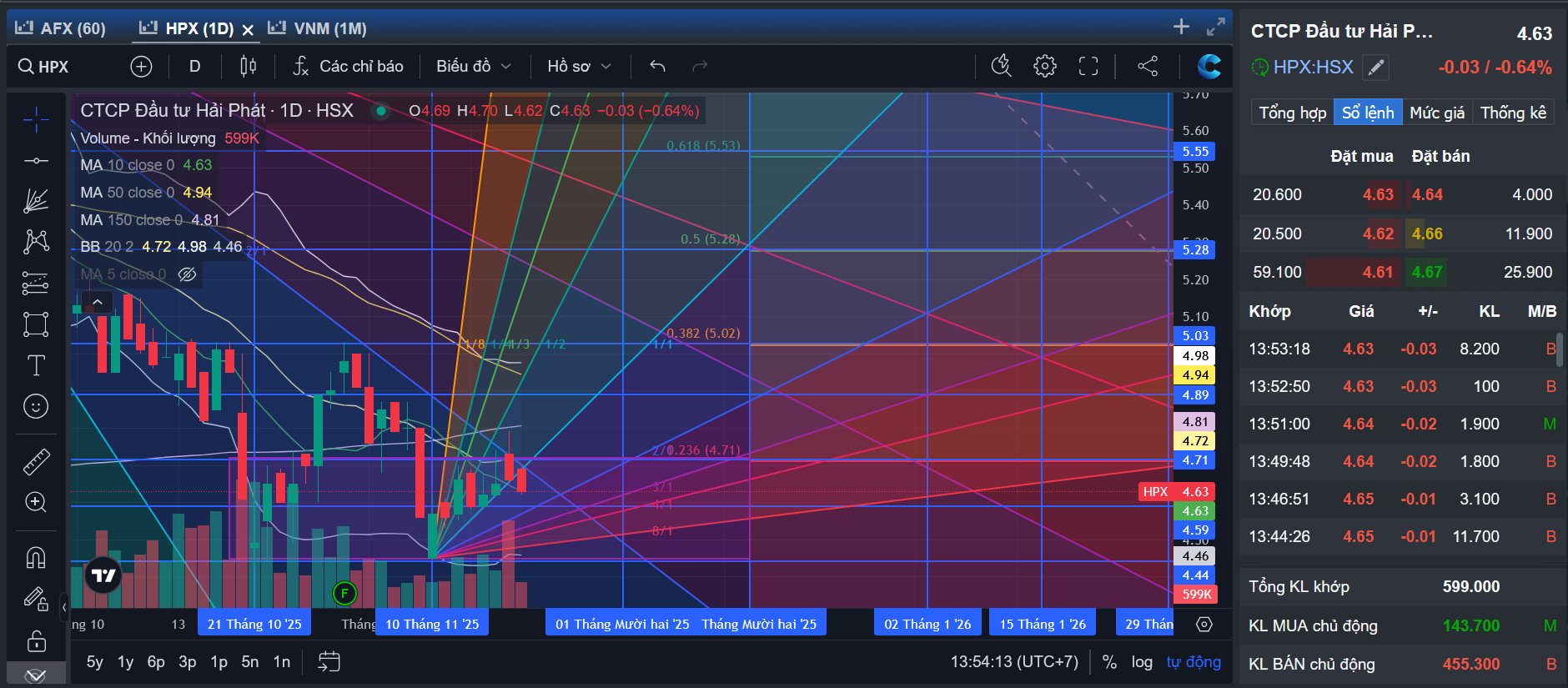Select the crosshair cursor tool

click(x=36, y=120)
